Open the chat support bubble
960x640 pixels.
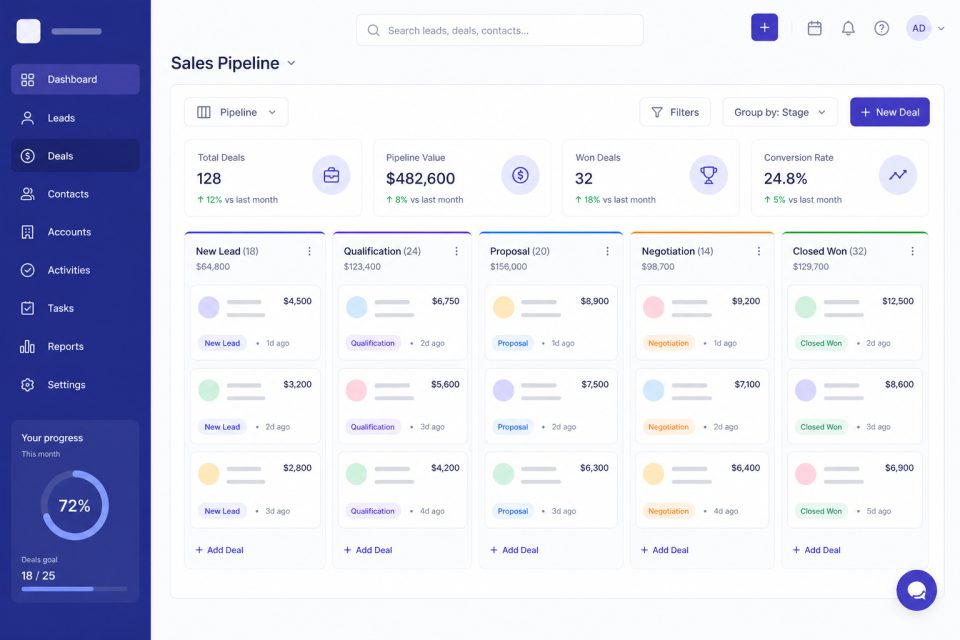coord(917,590)
